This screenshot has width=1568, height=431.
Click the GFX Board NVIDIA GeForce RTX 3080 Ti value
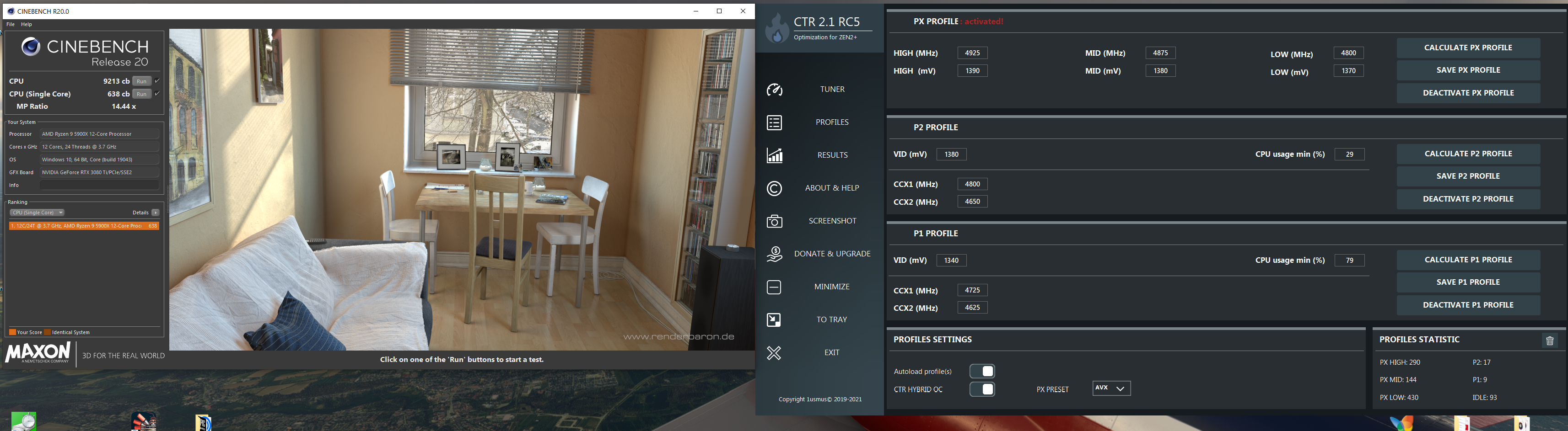tap(99, 172)
